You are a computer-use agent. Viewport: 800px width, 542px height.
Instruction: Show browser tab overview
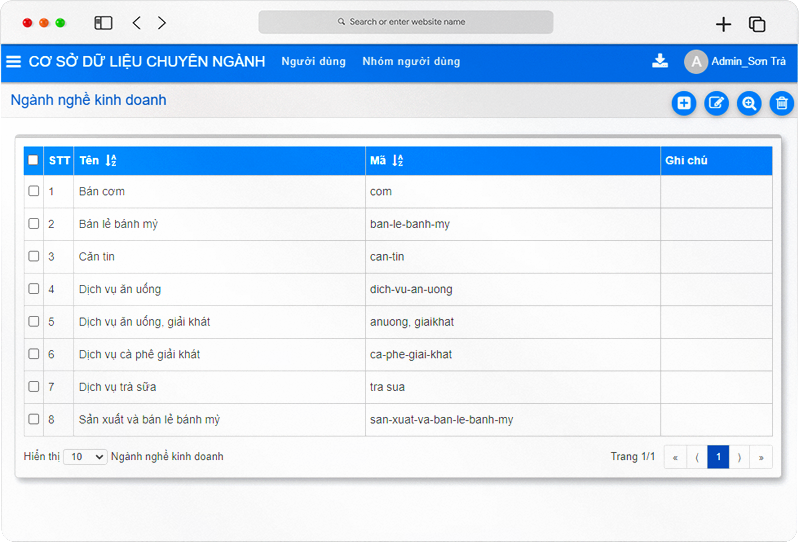tap(757, 24)
